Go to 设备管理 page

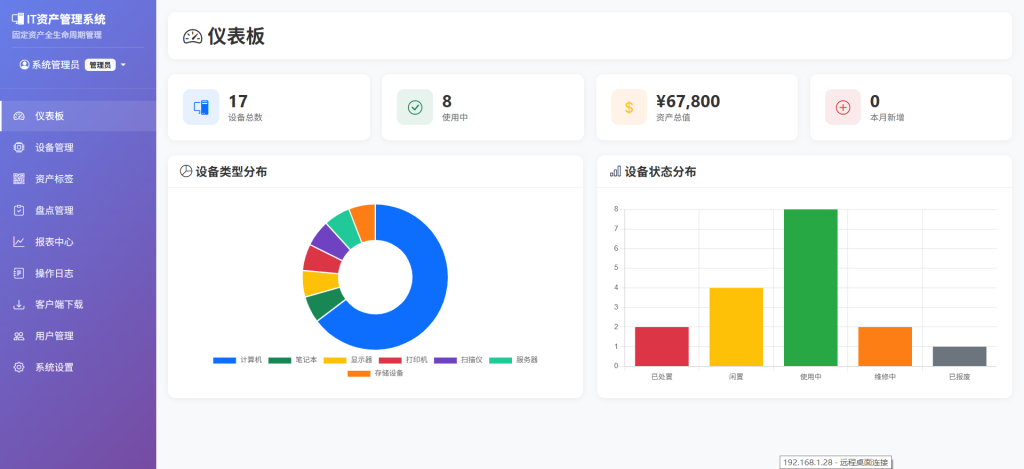[78, 148]
